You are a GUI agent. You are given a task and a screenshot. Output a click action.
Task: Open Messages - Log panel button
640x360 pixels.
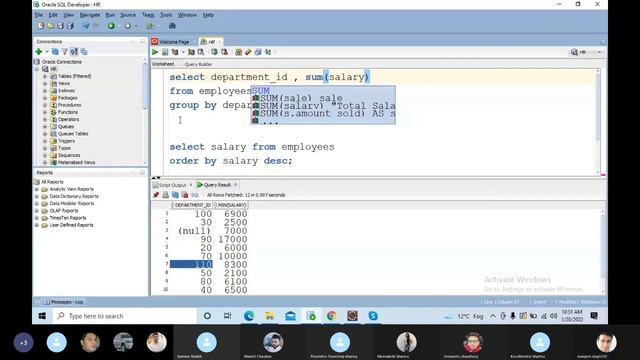(63, 302)
